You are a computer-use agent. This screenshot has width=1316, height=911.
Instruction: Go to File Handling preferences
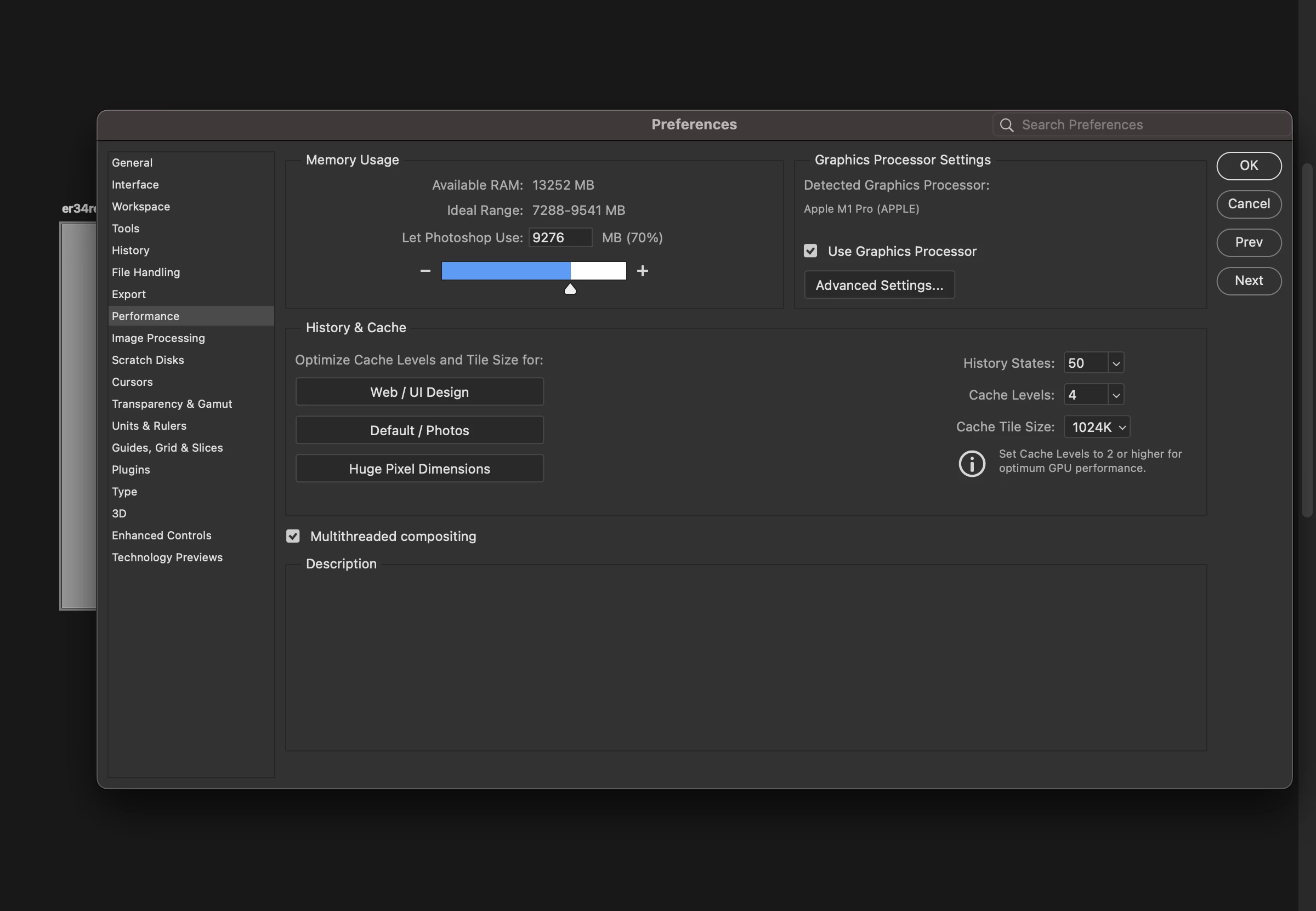[x=146, y=272]
